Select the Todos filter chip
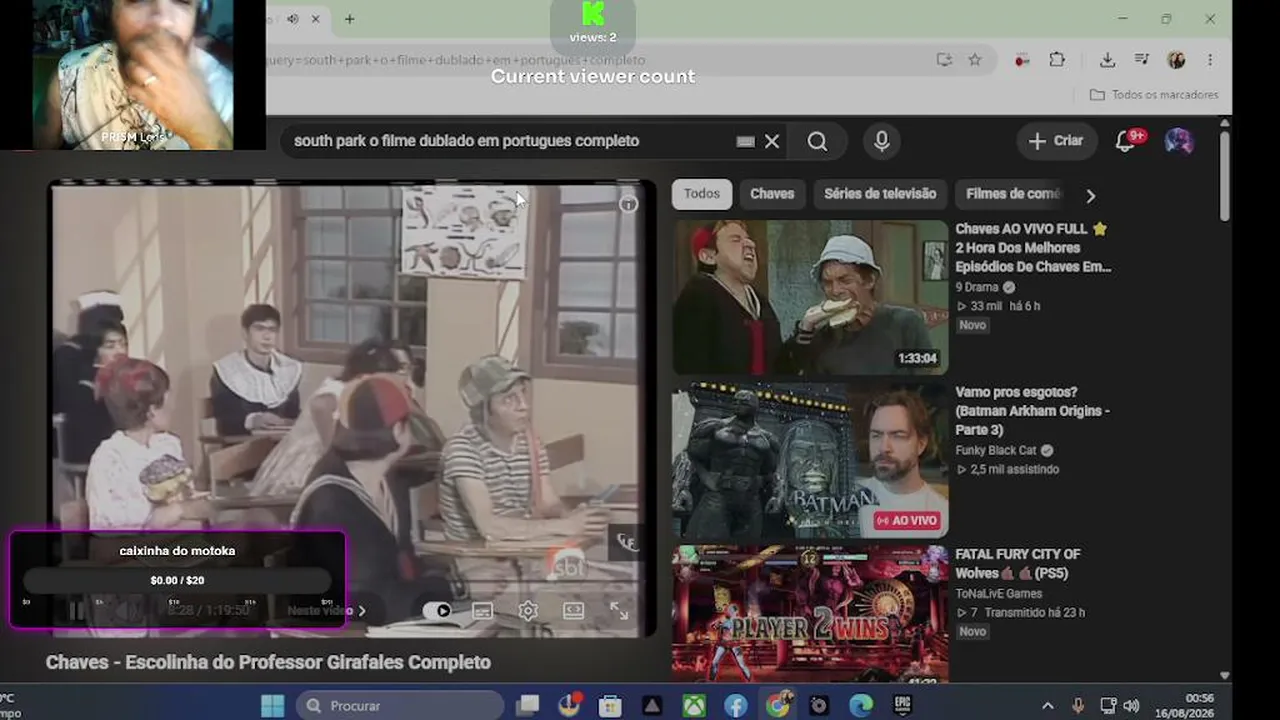The width and height of the screenshot is (1280, 720). [702, 194]
